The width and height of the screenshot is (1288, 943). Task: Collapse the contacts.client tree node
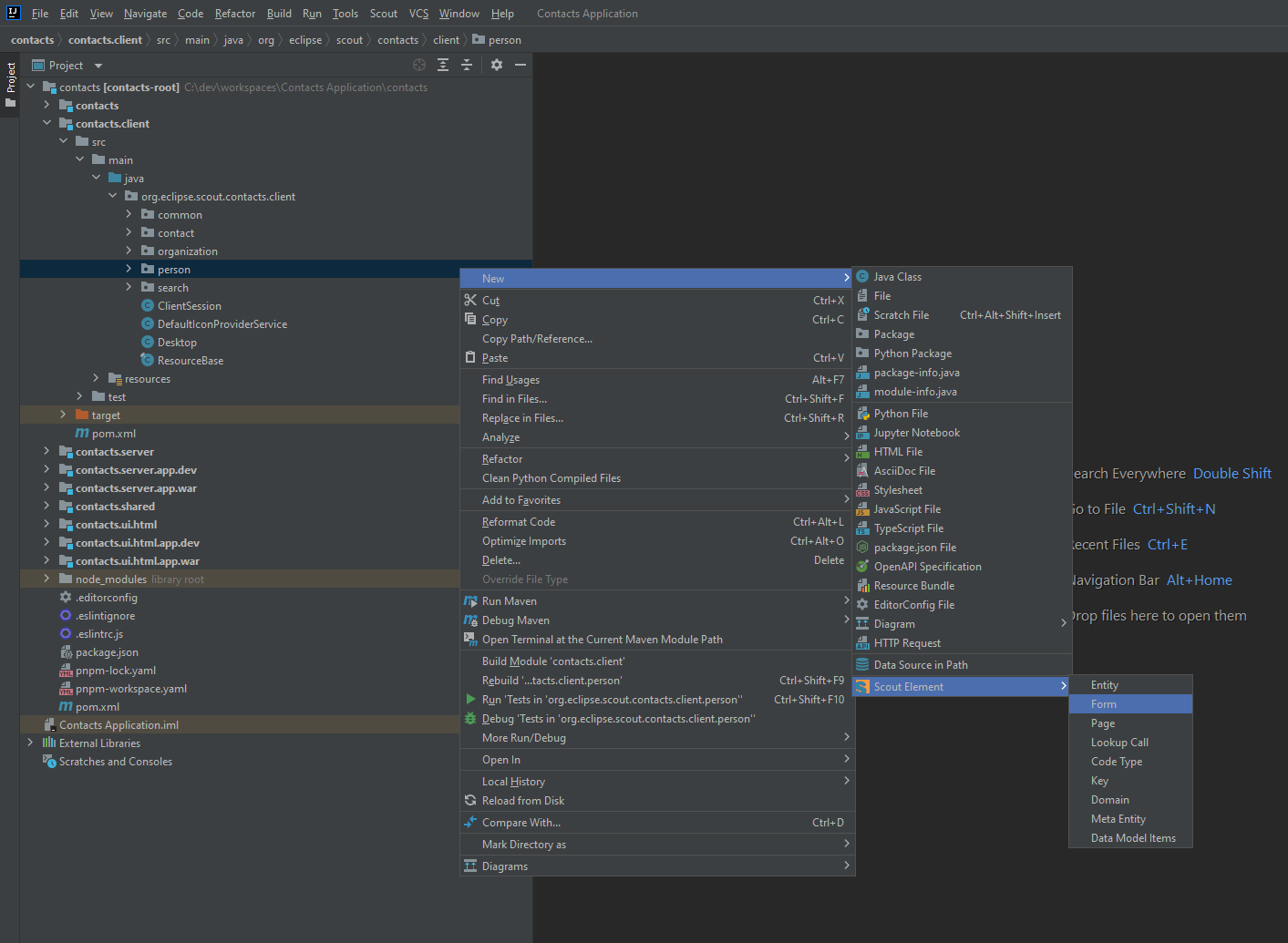[47, 123]
